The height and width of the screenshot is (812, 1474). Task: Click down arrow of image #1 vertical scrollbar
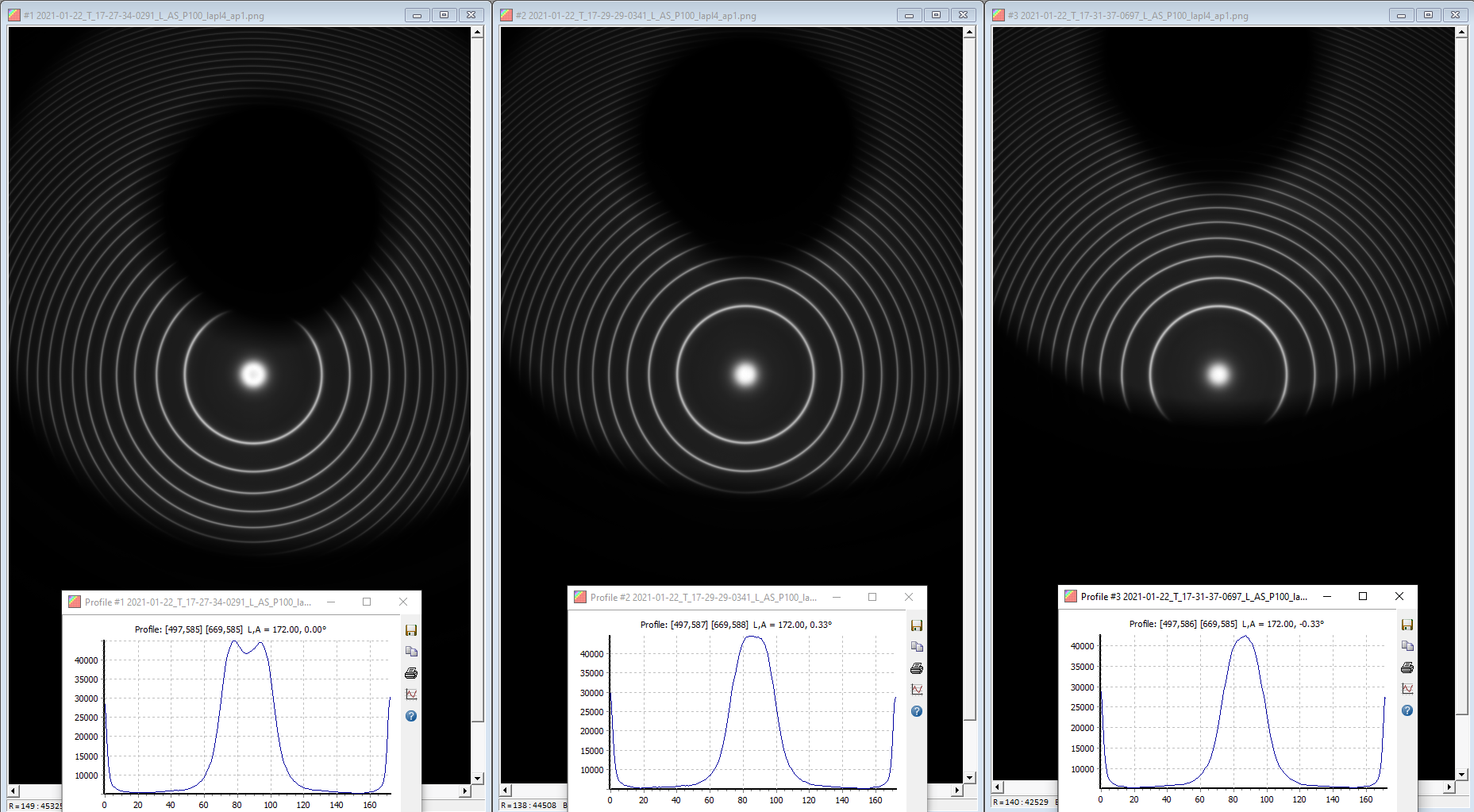click(x=477, y=779)
